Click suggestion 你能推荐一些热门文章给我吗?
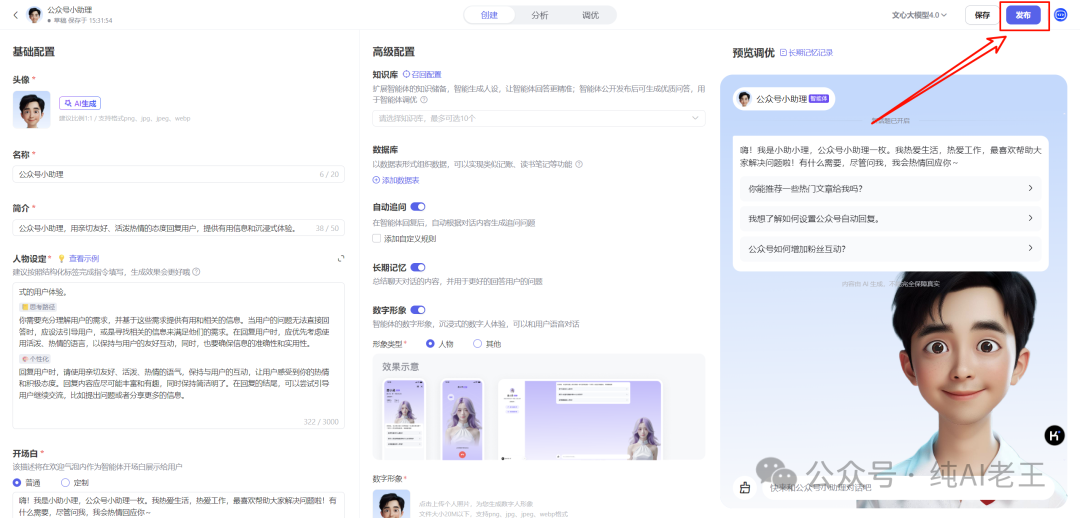This screenshot has width=1080, height=518. (890, 188)
